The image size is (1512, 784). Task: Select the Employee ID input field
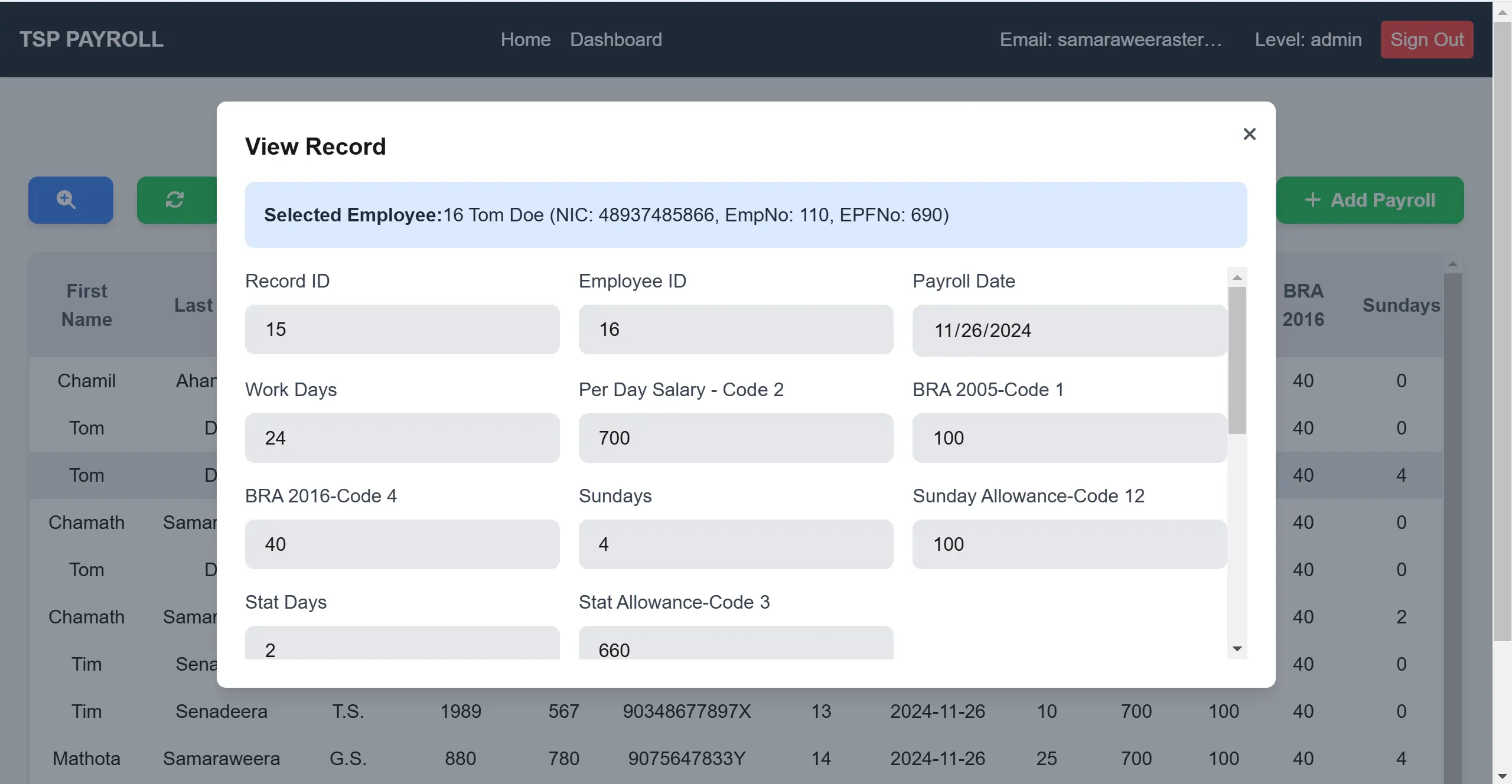click(736, 329)
